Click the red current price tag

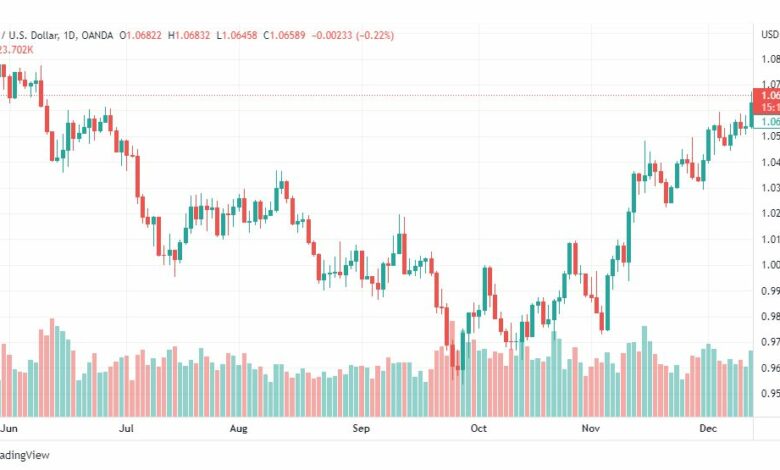(x=766, y=101)
